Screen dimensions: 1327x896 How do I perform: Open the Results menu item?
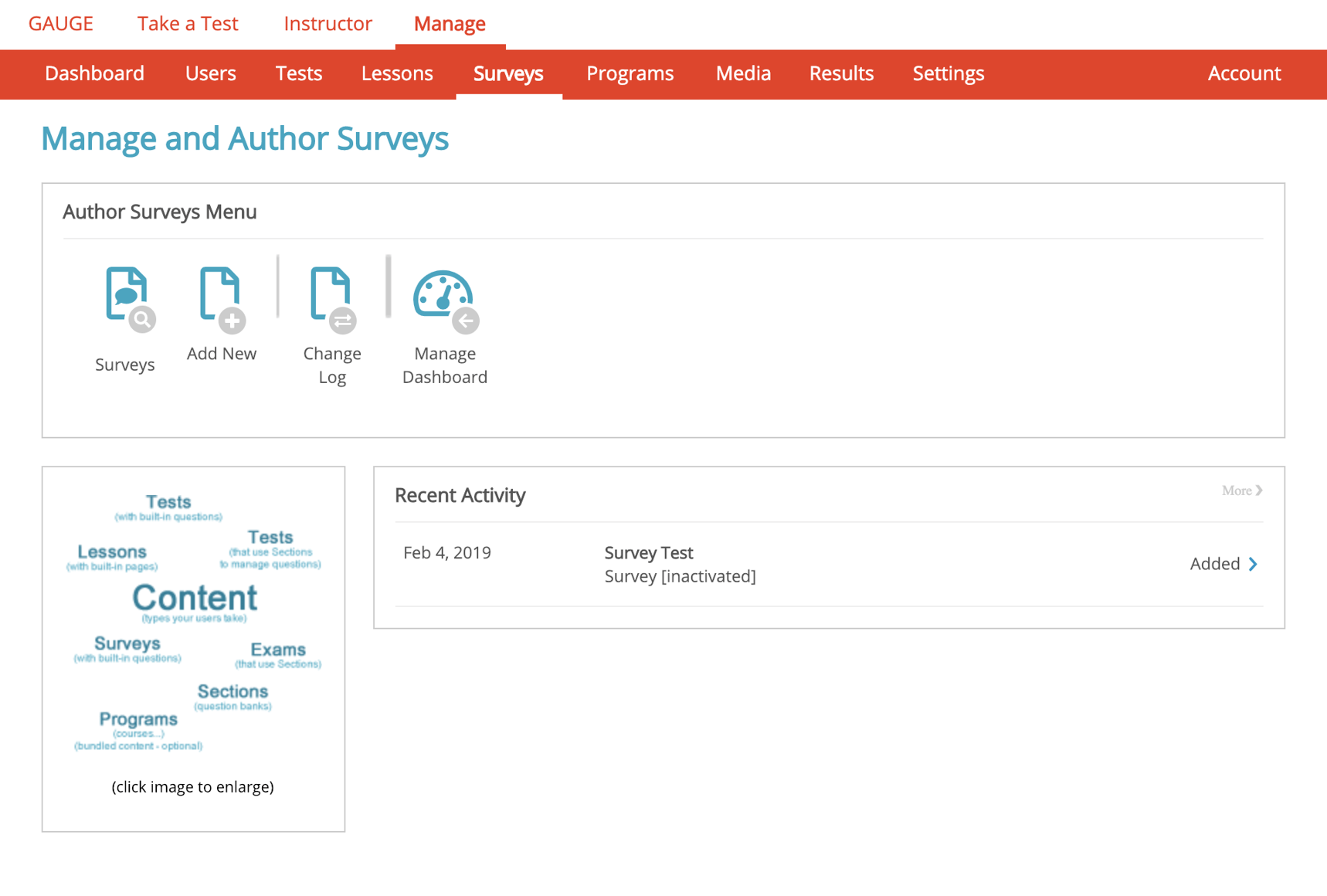click(841, 73)
